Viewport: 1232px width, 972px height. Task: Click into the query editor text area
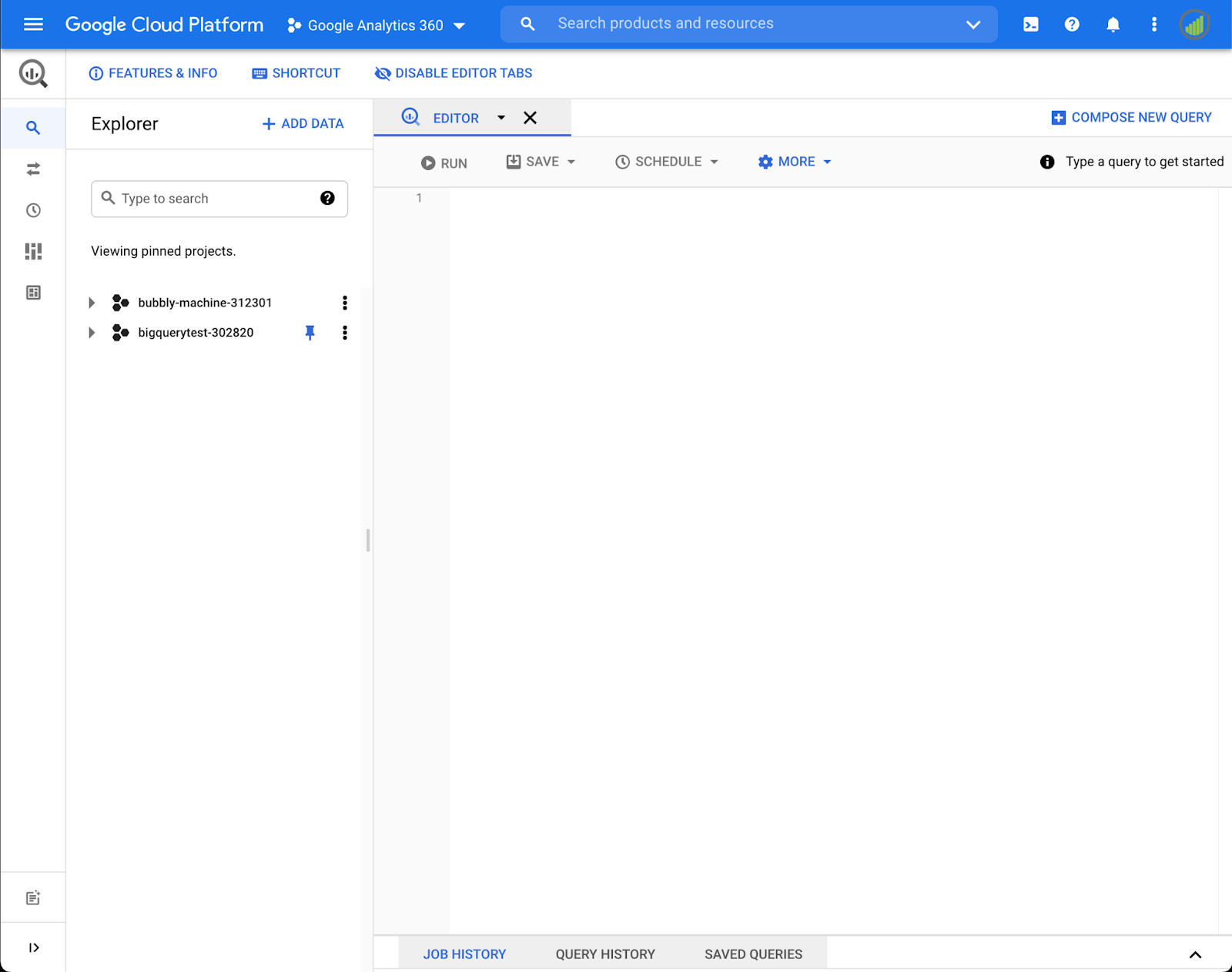pyautogui.click(x=834, y=561)
